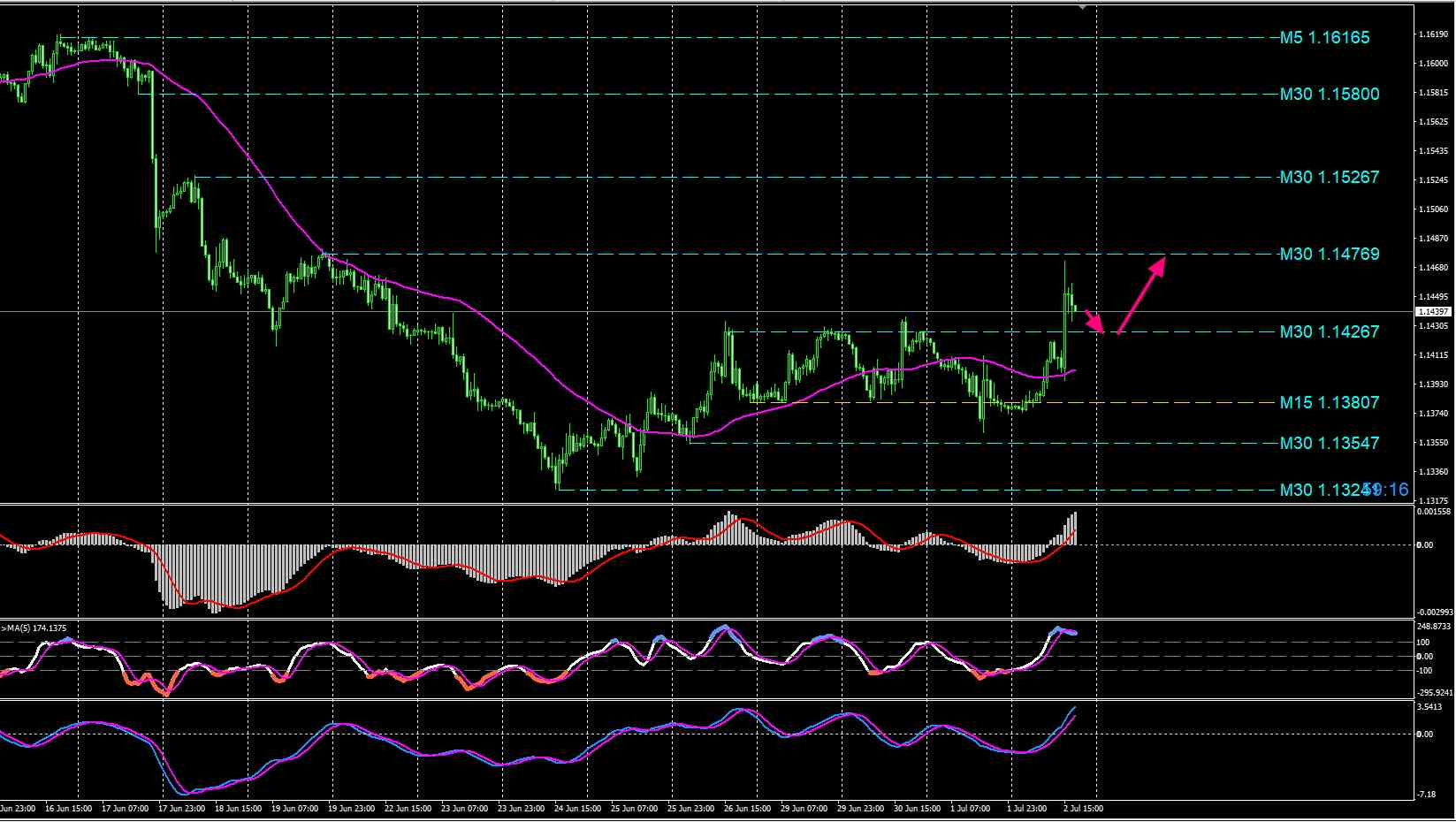The height and width of the screenshot is (822, 1456).
Task: Click the 25 Jun 23:00 time label
Action: 690,809
